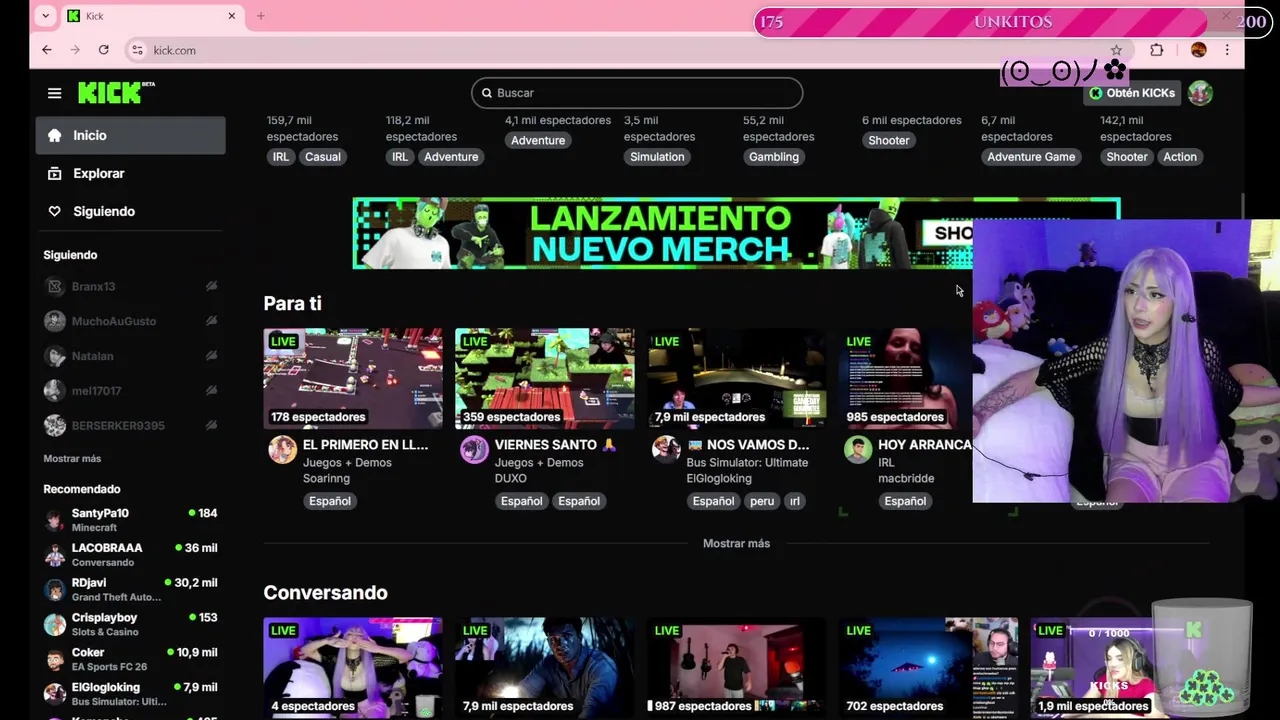Click ElGlogloking avatar under Para ti
The width and height of the screenshot is (1280, 720).
click(x=666, y=449)
